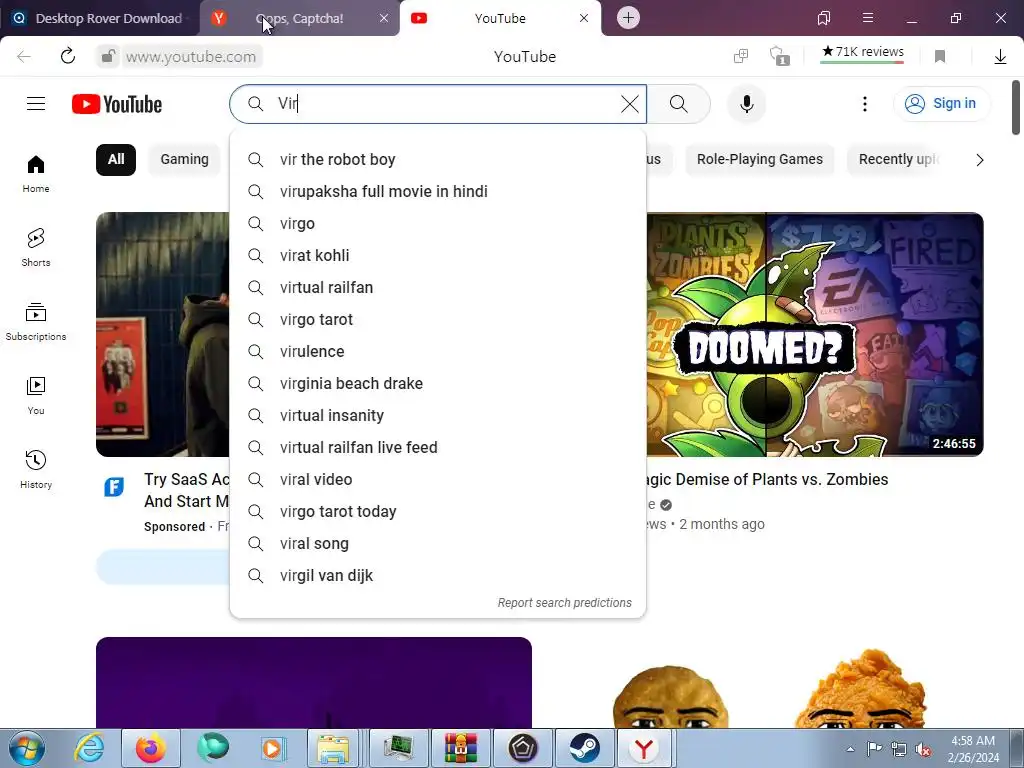Image resolution: width=1024 pixels, height=768 pixels.
Task: Open the three-dot settings menu
Action: [865, 104]
